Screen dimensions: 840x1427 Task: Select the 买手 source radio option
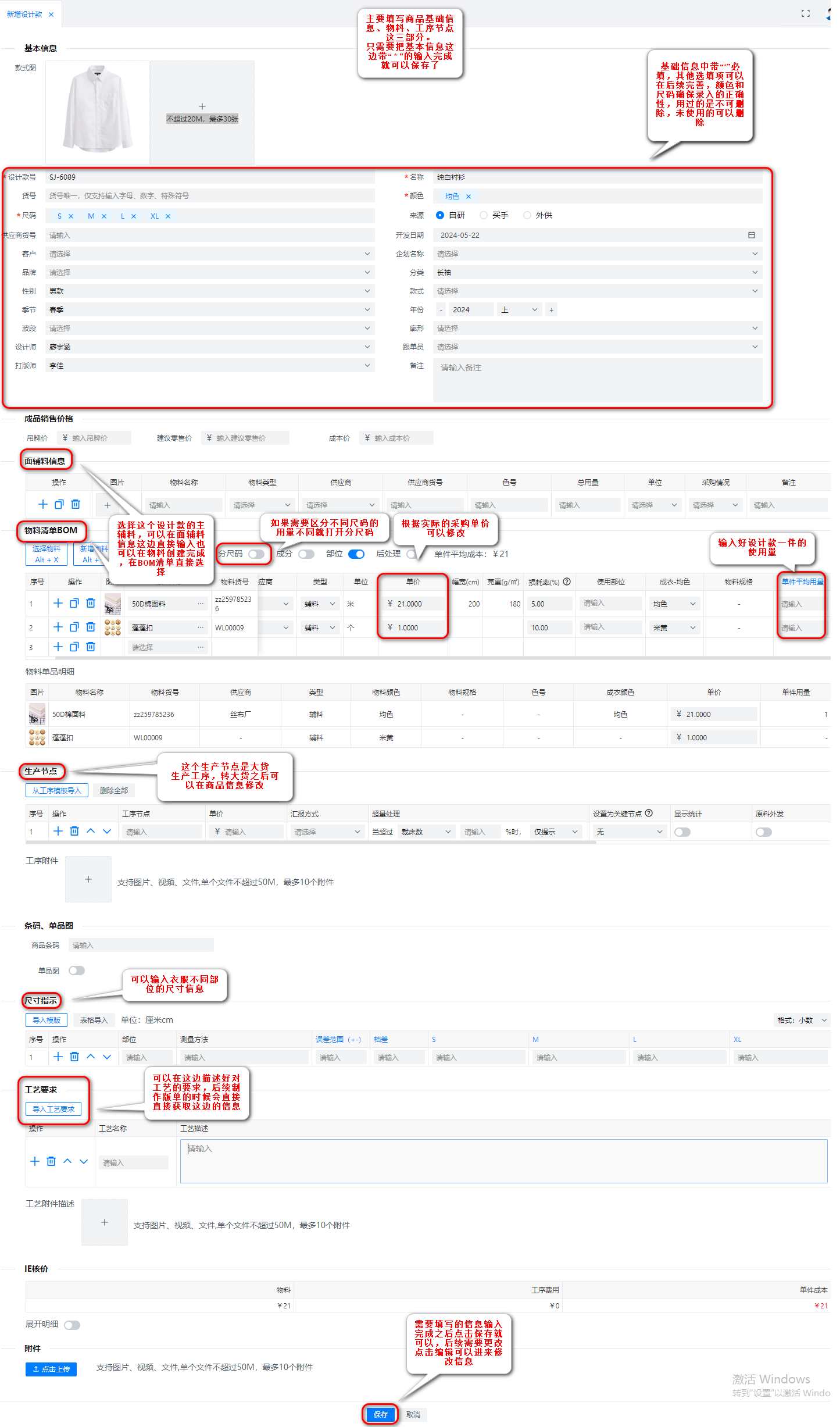pyautogui.click(x=484, y=215)
